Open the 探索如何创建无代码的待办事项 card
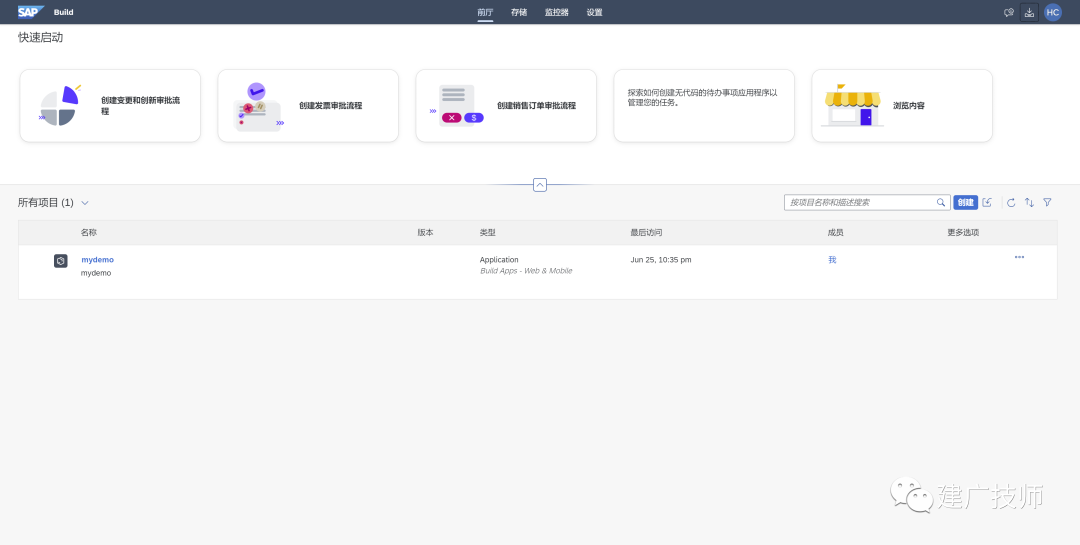 pyautogui.click(x=704, y=105)
